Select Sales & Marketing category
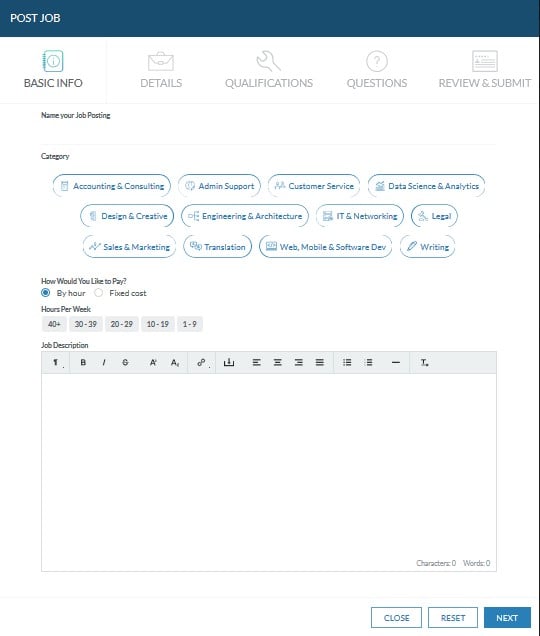This screenshot has width=540, height=636. click(129, 247)
